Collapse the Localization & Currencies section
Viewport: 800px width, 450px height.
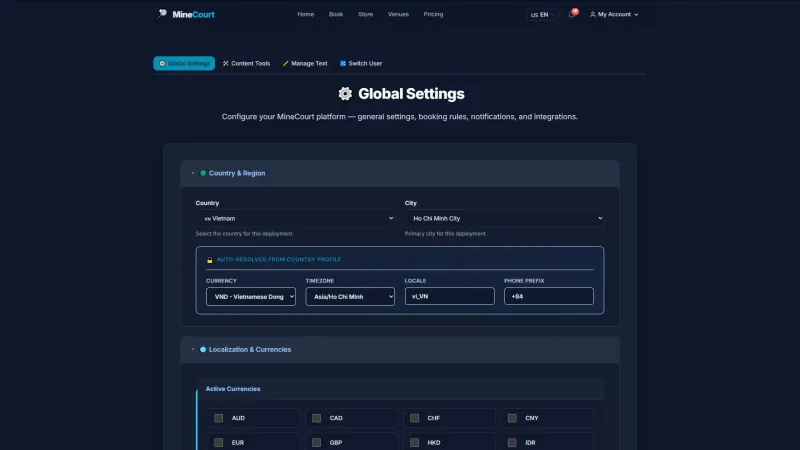(x=399, y=349)
